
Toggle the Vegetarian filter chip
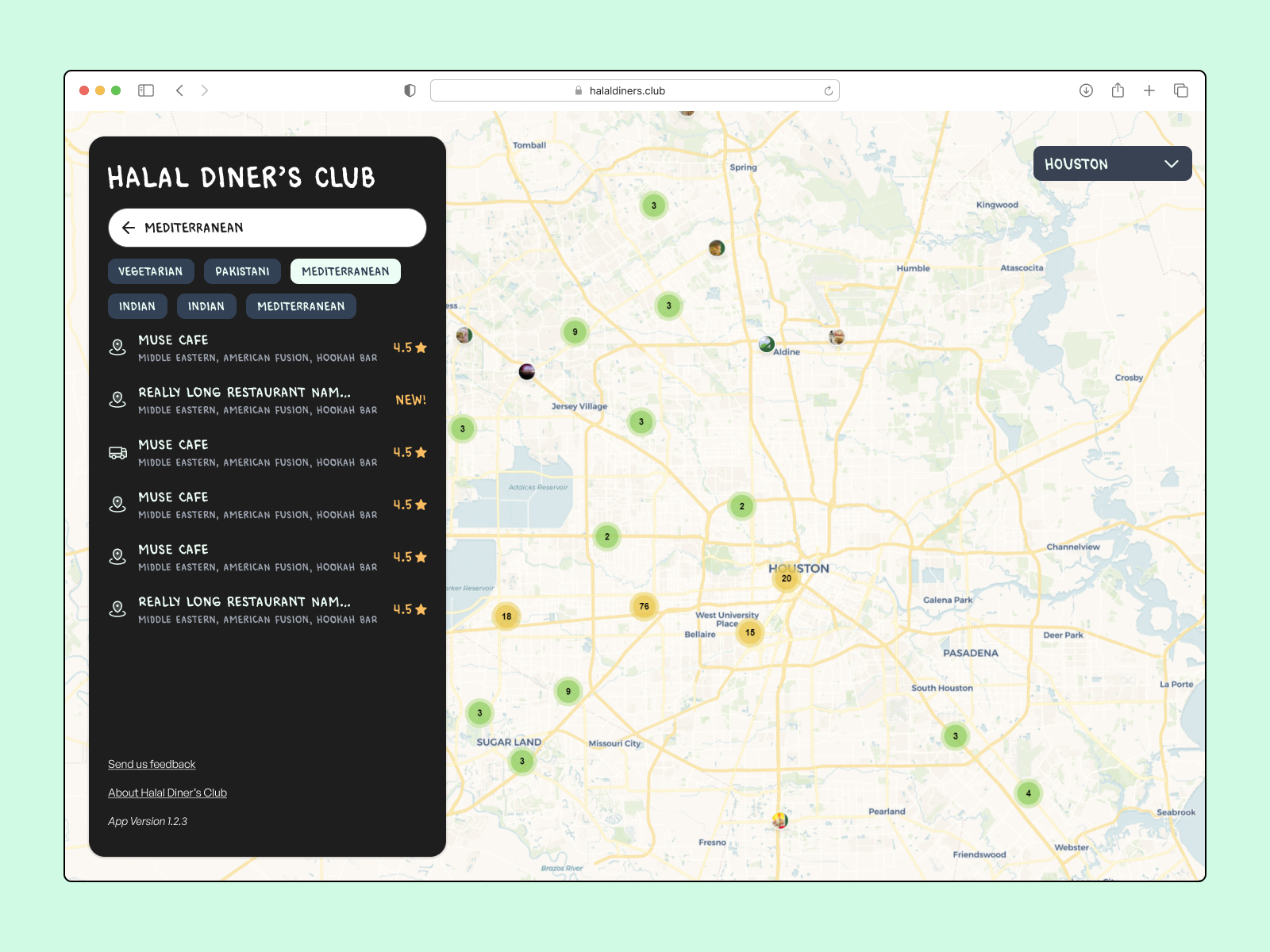click(151, 271)
